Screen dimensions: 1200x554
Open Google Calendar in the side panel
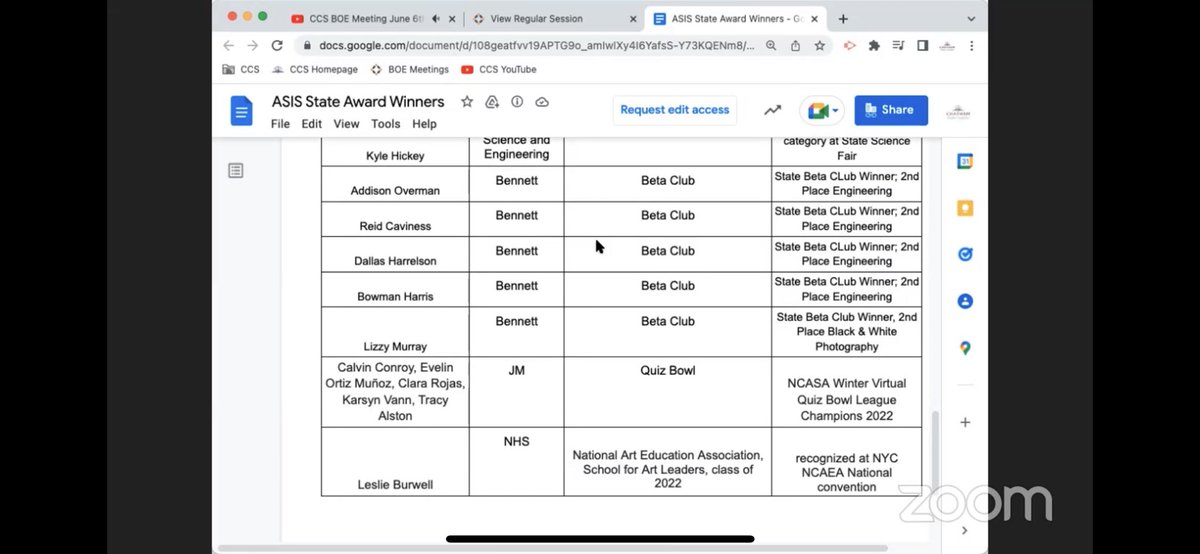tap(965, 162)
